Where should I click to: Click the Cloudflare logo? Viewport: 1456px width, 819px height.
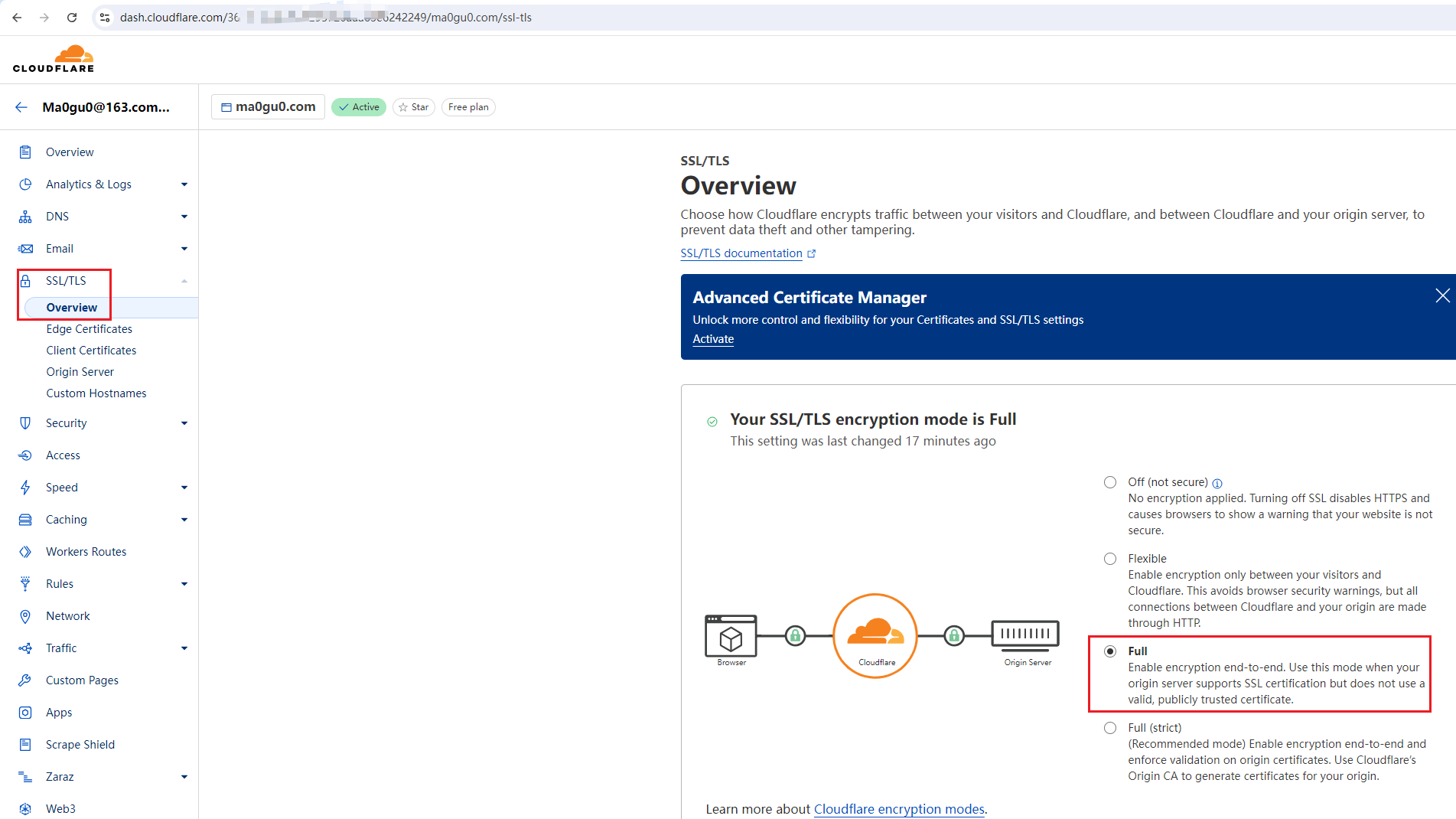tap(54, 59)
